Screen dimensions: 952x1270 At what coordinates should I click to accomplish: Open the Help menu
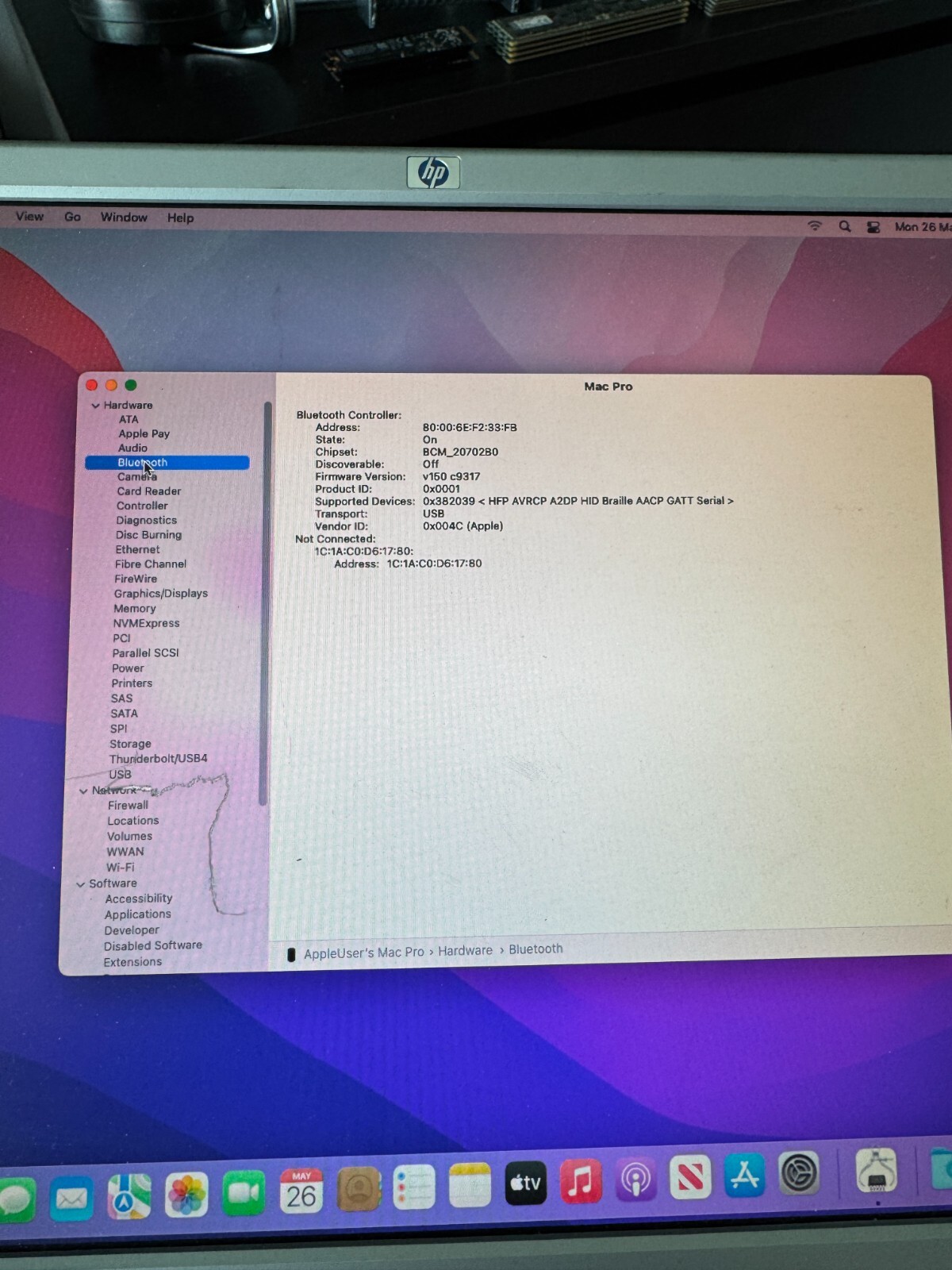point(180,217)
